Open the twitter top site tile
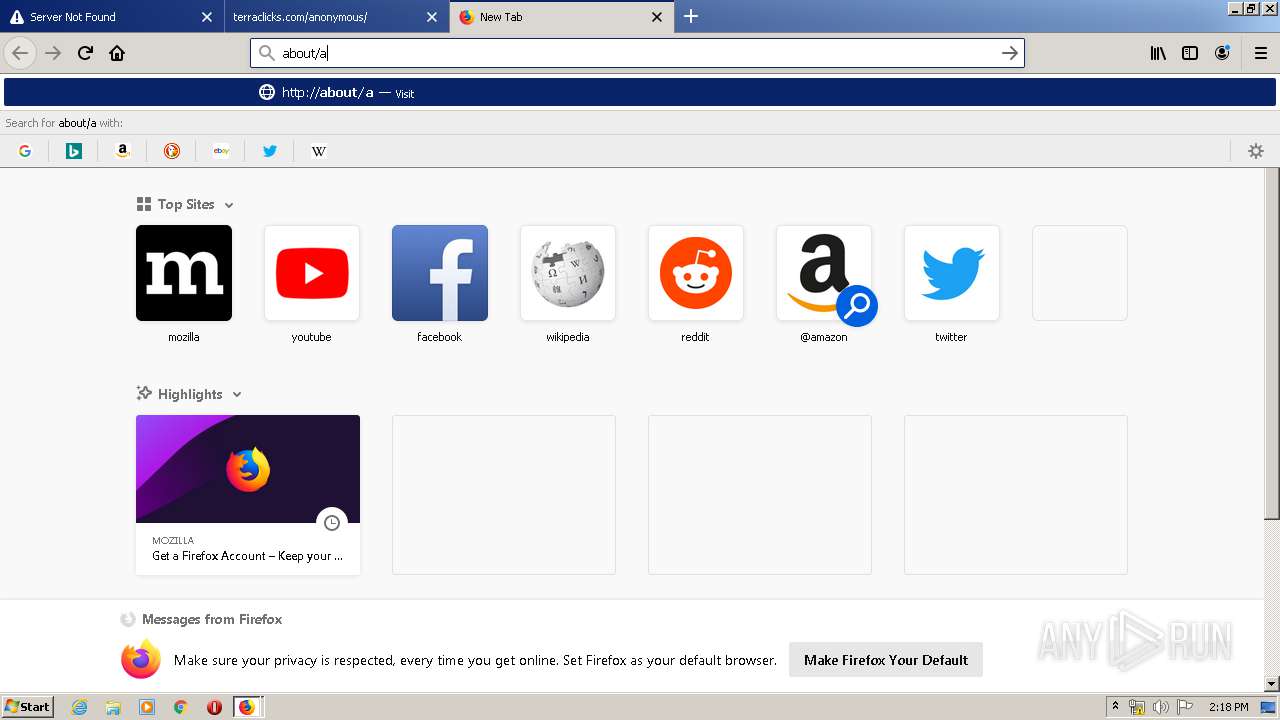This screenshot has width=1280, height=720. pos(952,273)
